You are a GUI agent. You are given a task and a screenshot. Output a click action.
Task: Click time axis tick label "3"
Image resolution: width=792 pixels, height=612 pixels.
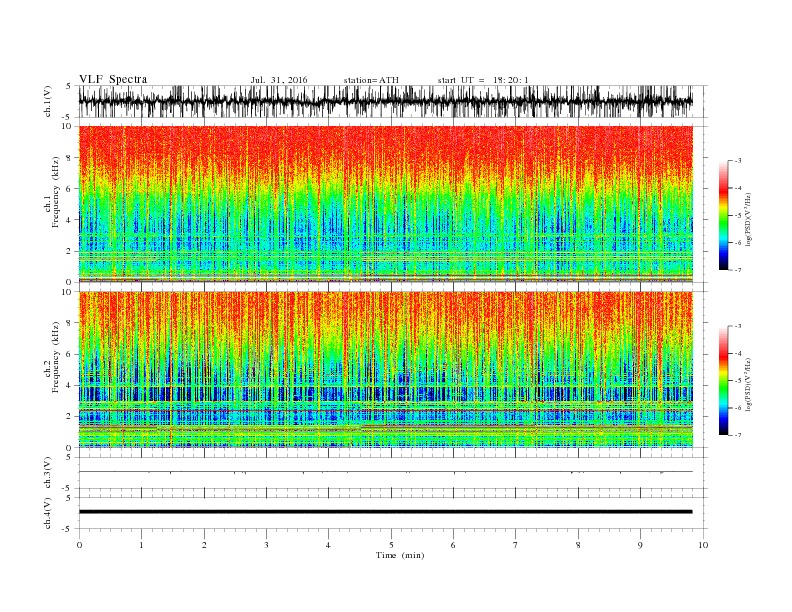pos(266,545)
